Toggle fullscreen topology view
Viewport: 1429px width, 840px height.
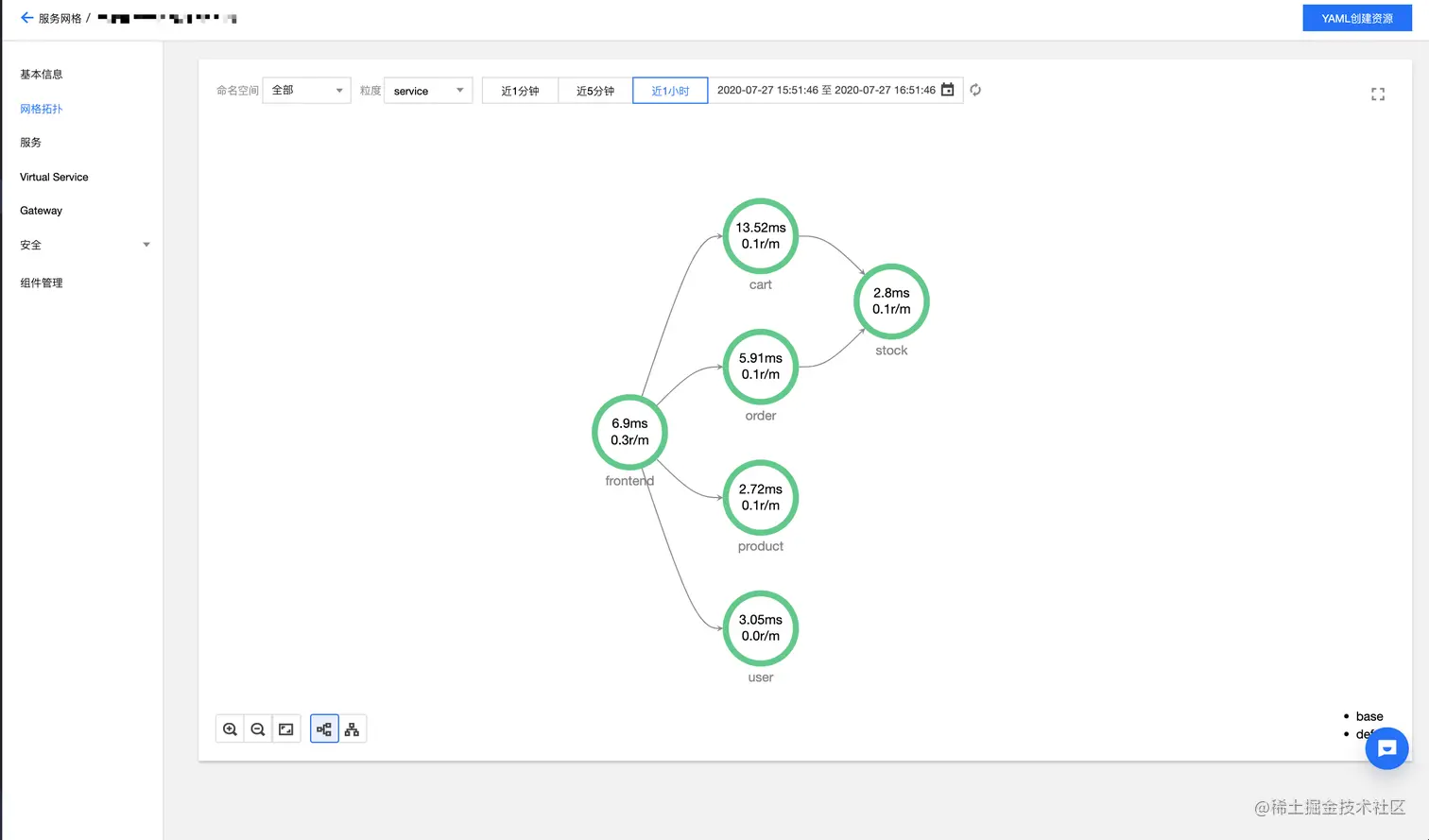[1378, 94]
